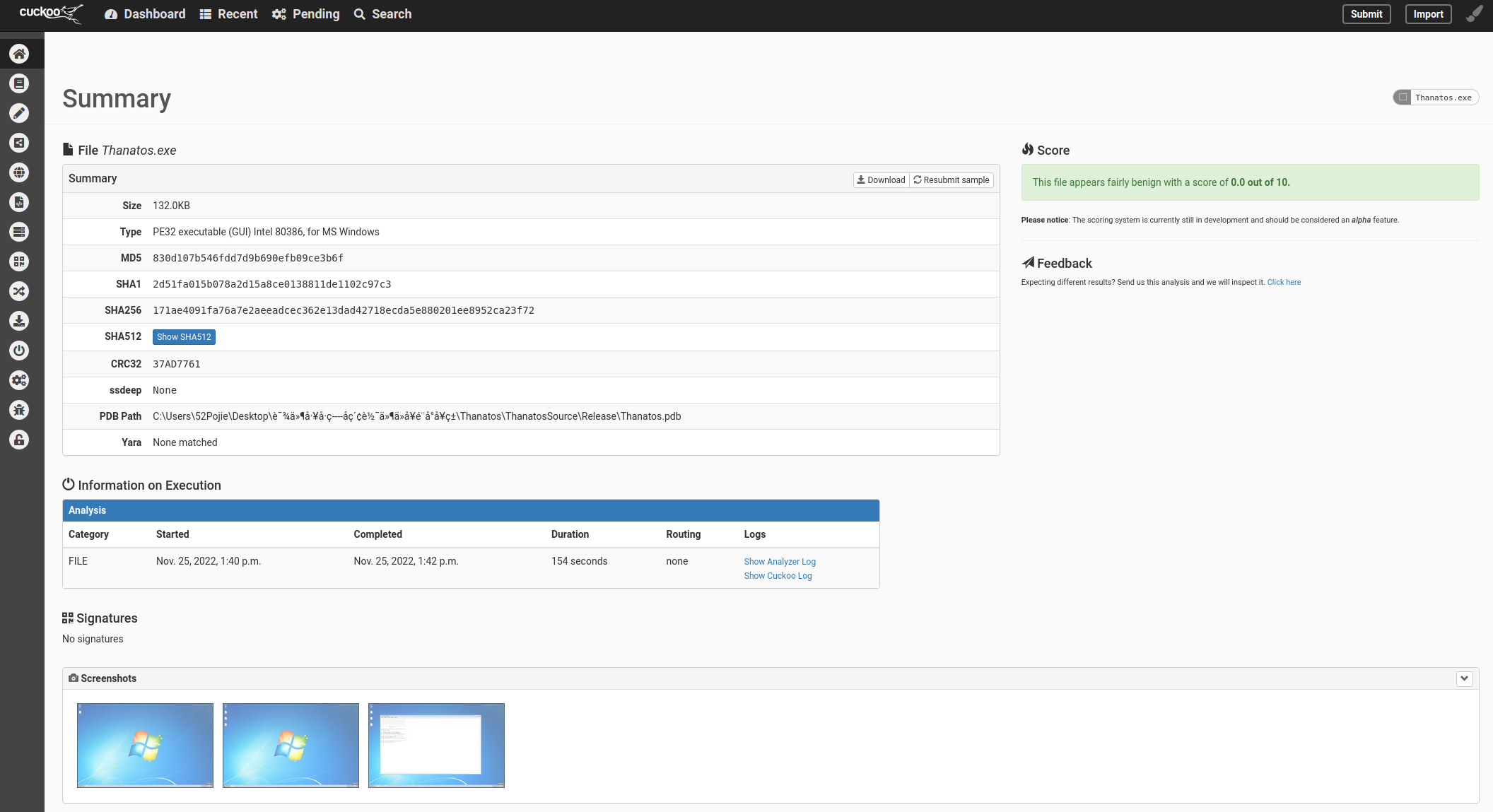Open the share-nodes sidebar icon
This screenshot has height=812, width=1493.
[x=19, y=143]
